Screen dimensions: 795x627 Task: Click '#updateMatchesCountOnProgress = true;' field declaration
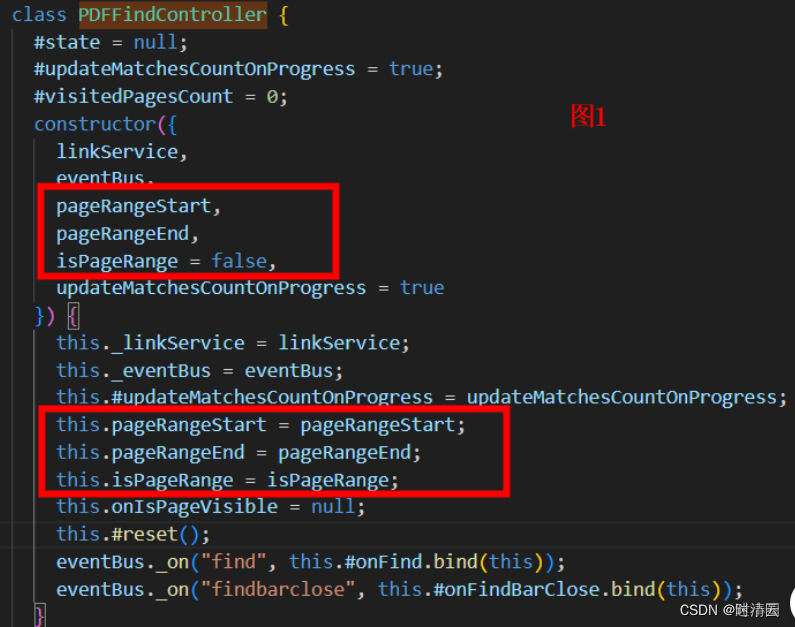pos(238,69)
